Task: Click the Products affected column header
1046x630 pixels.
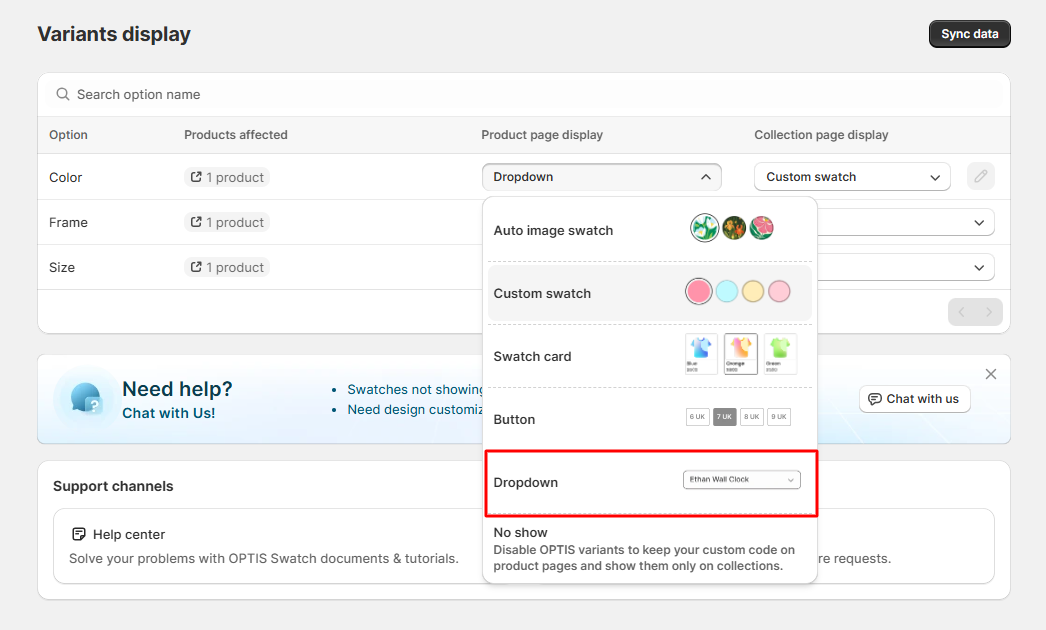Action: 235,135
